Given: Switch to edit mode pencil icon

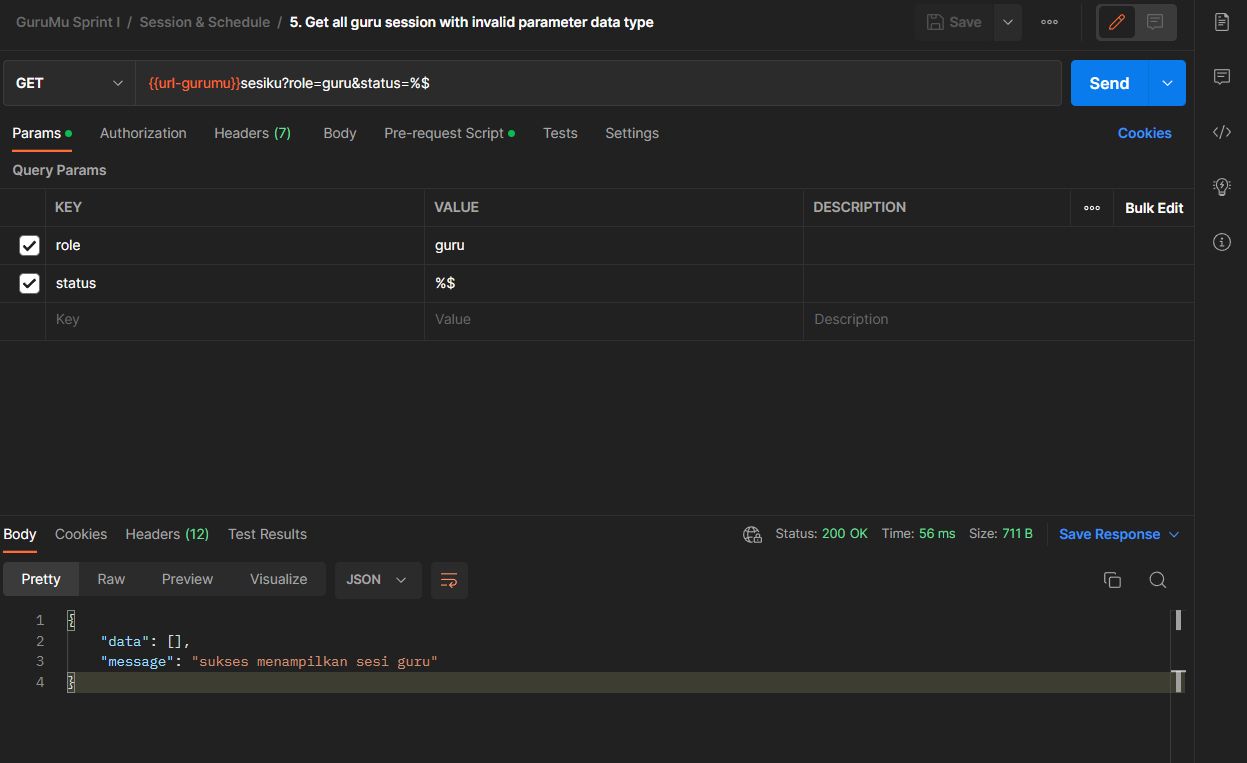Looking at the screenshot, I should 1117,22.
